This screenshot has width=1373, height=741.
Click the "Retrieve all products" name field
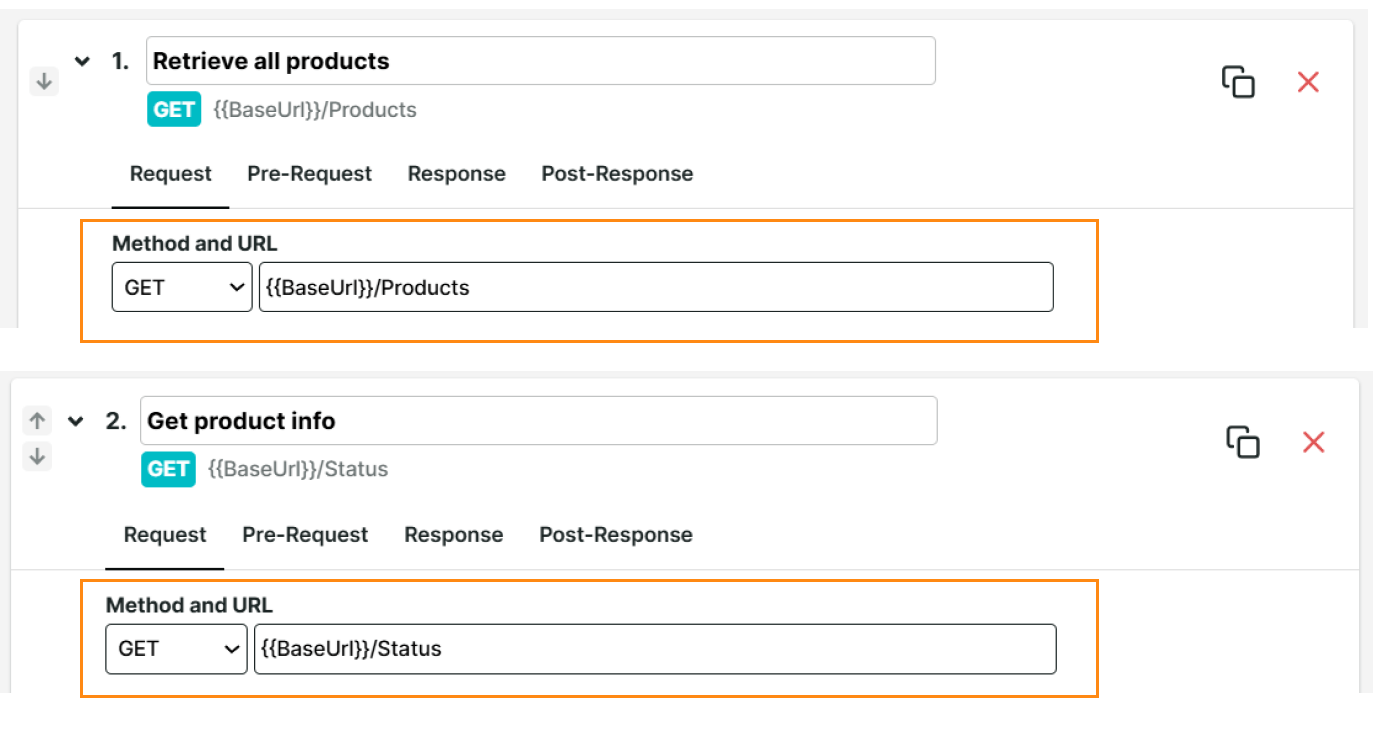click(x=540, y=60)
